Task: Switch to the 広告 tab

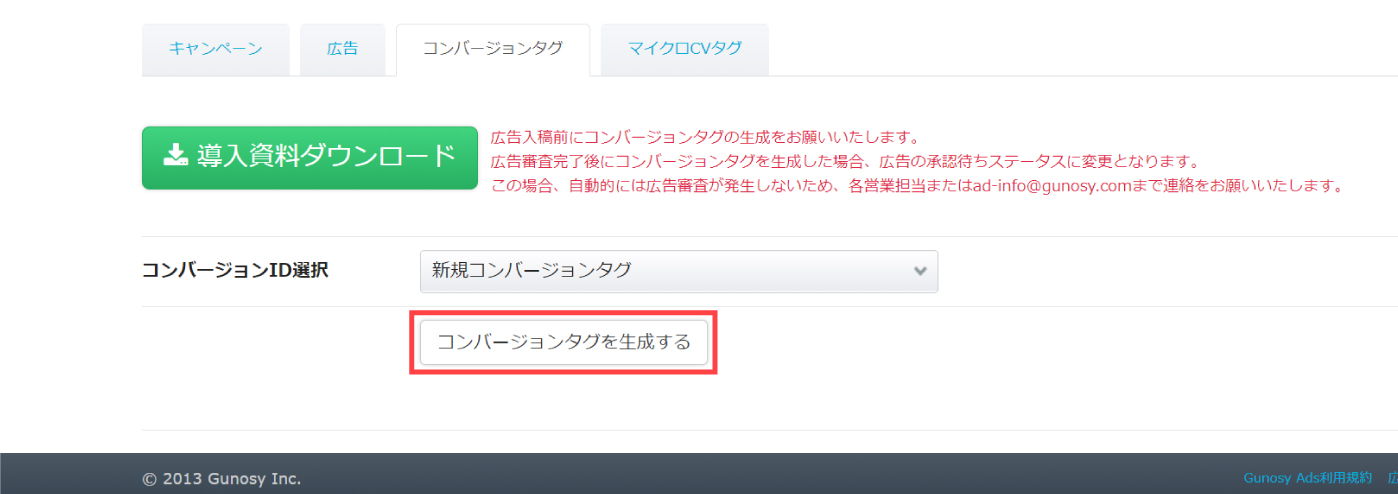Action: [x=342, y=49]
